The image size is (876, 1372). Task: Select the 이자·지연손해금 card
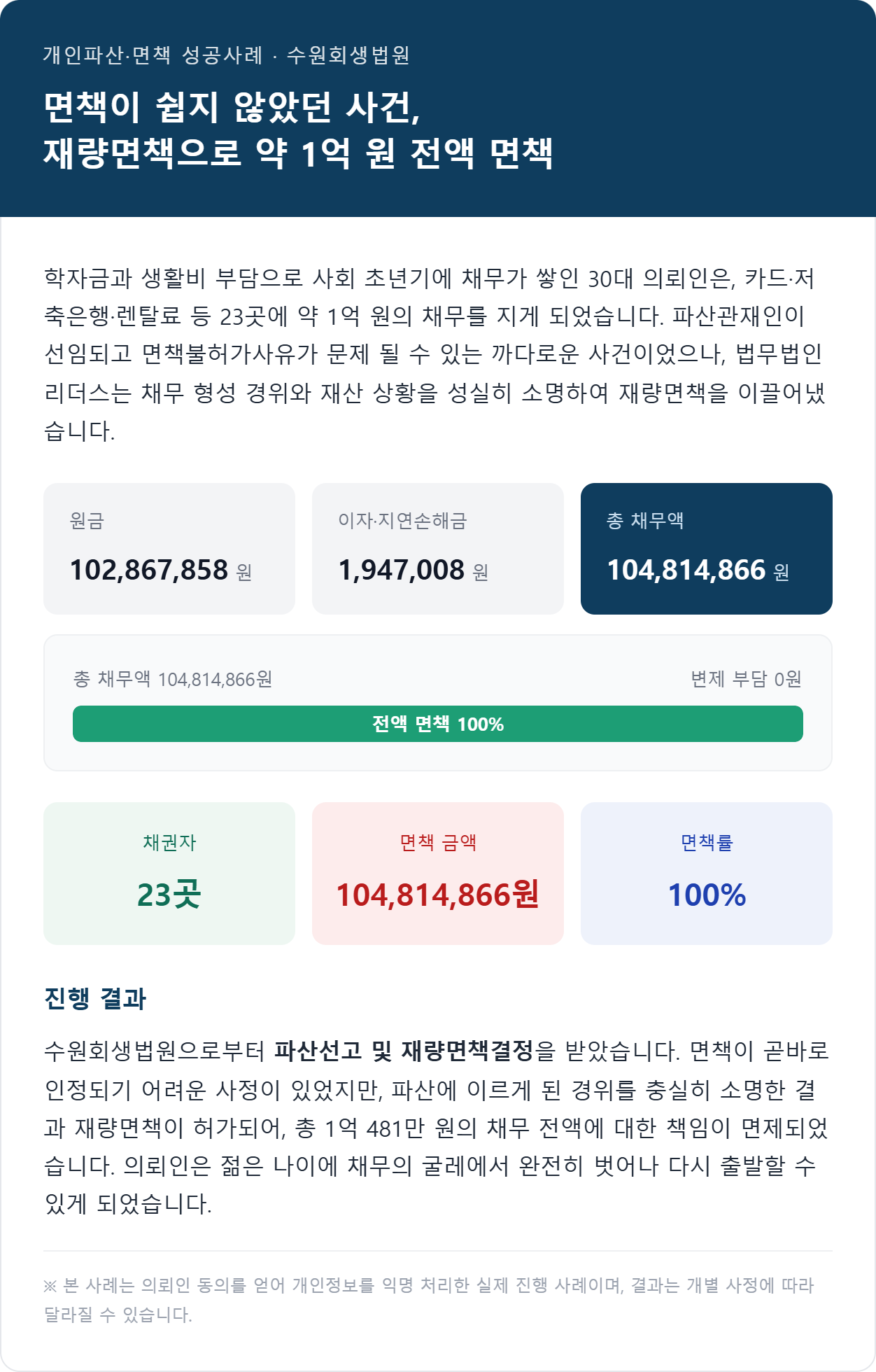(438, 549)
